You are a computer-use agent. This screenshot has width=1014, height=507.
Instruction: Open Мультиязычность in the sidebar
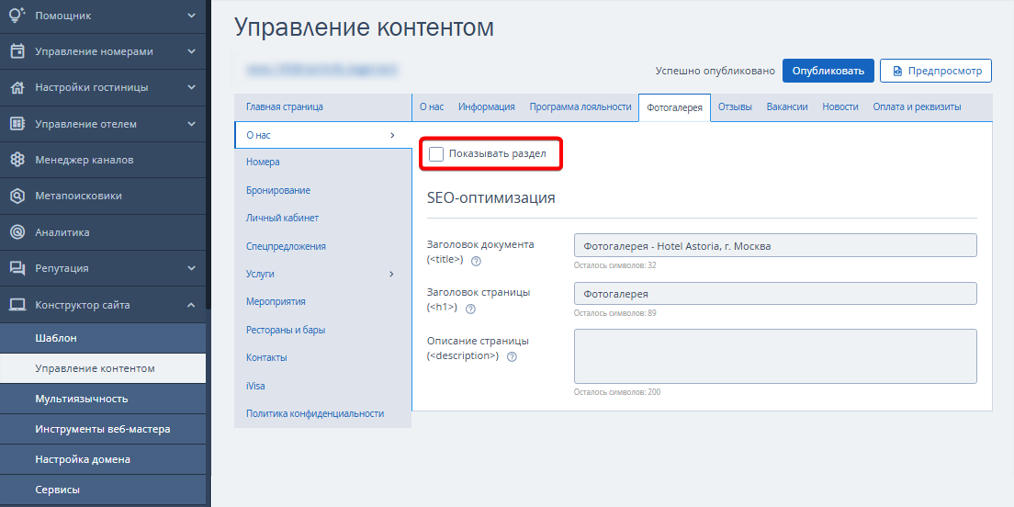point(103,399)
